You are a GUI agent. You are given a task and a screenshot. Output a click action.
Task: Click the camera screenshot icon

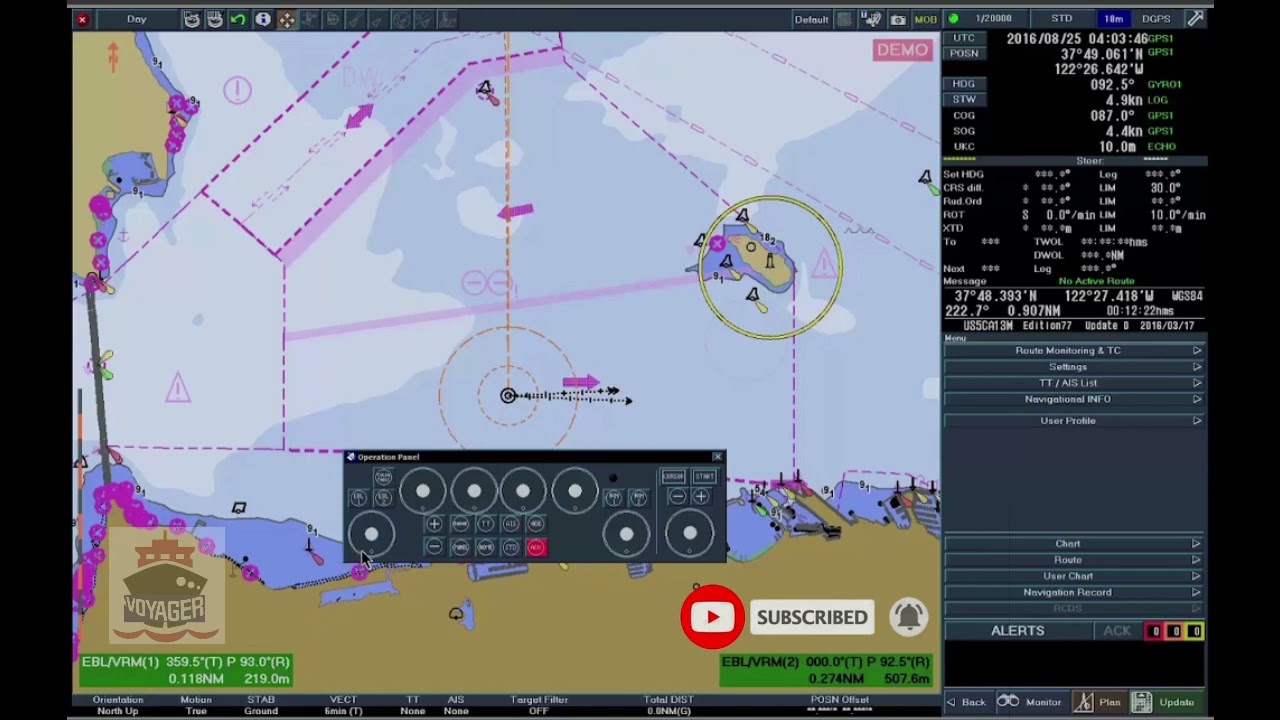(898, 19)
